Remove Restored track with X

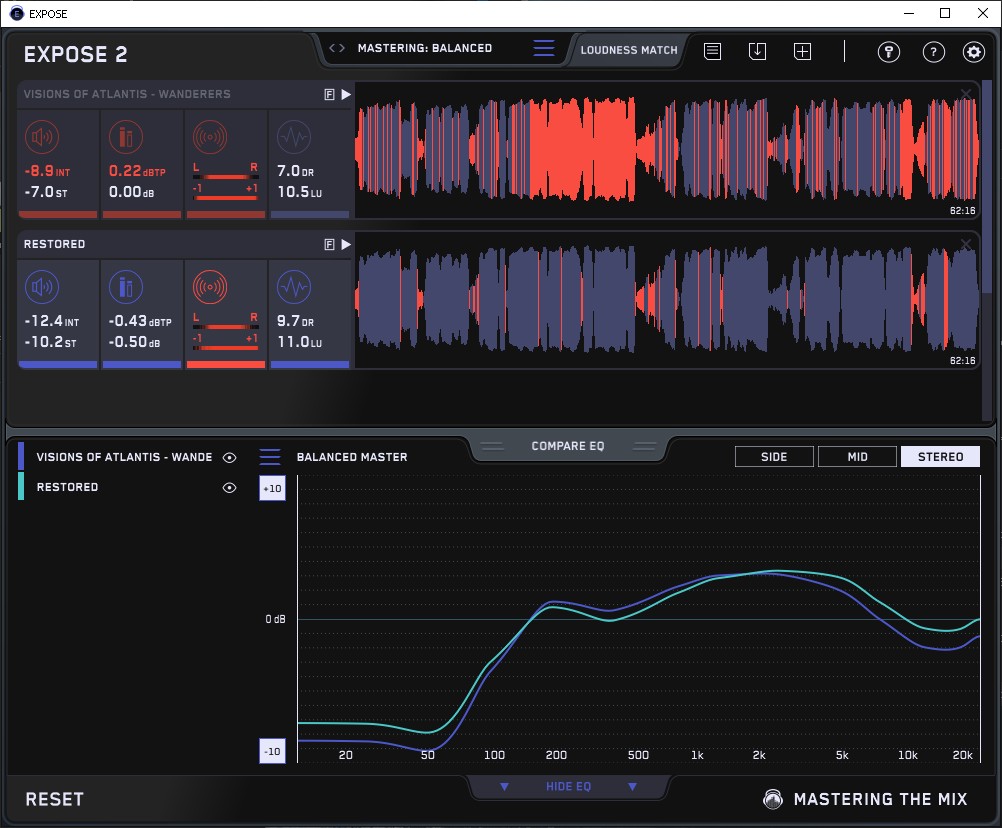point(966,244)
